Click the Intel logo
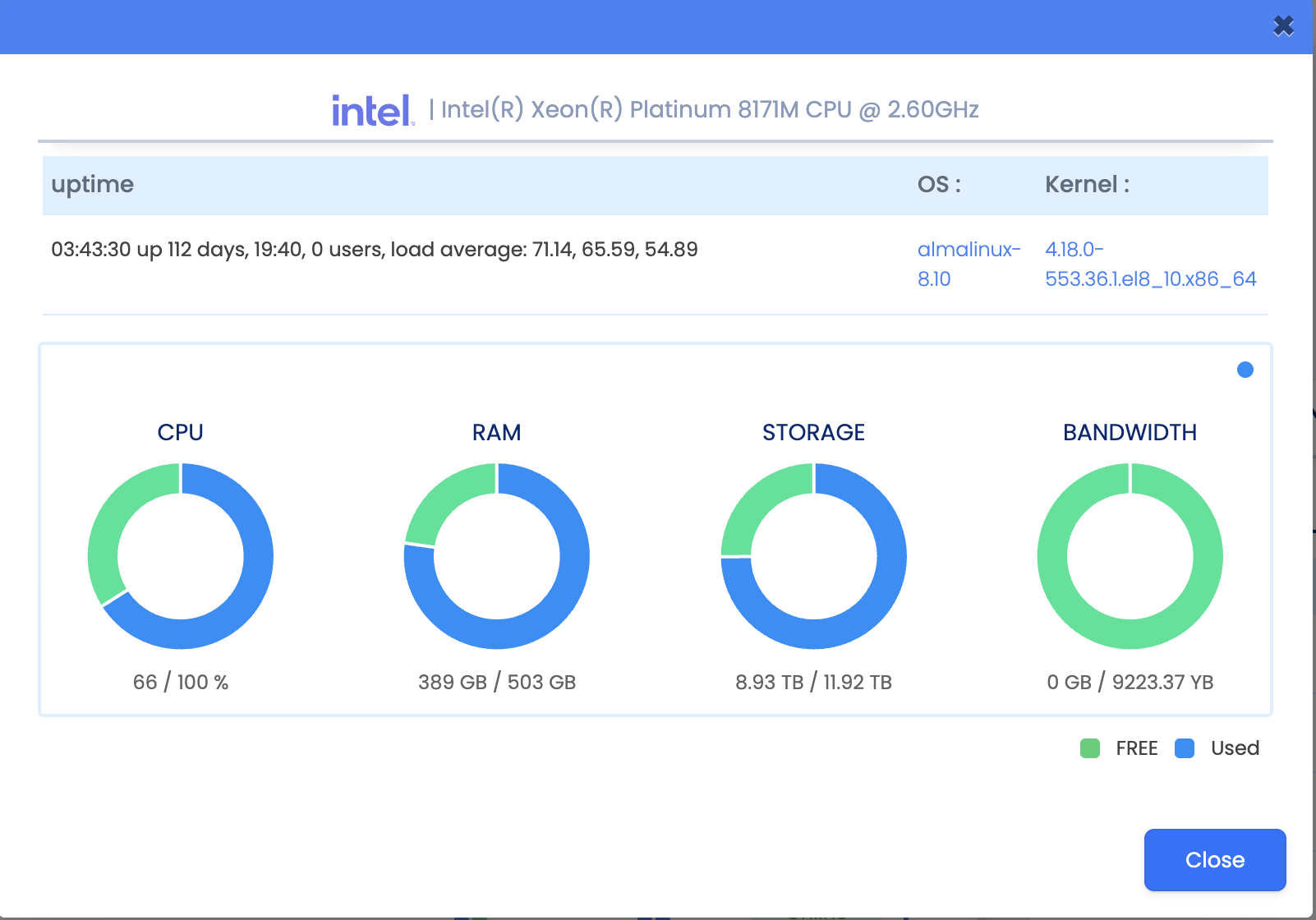The width and height of the screenshot is (1316, 920). (x=373, y=110)
